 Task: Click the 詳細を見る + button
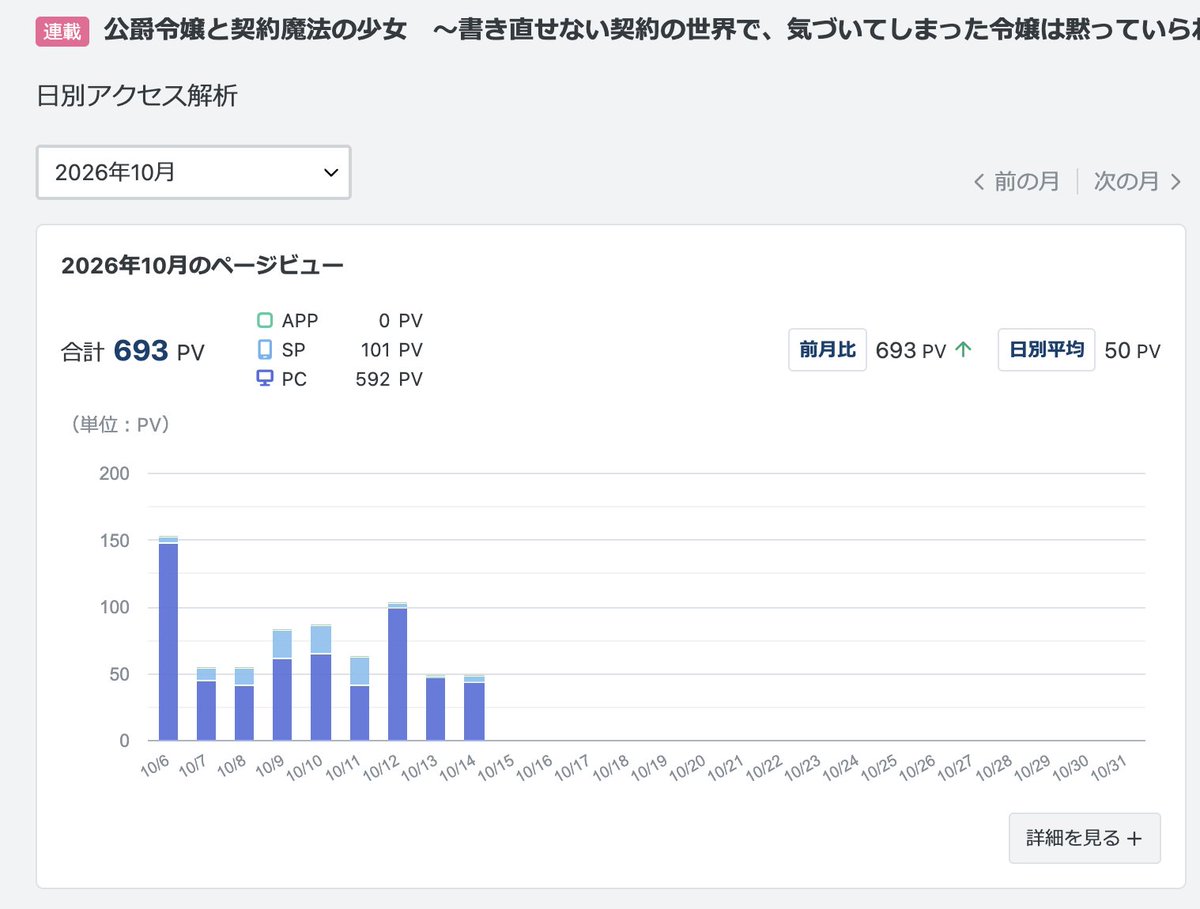[1085, 838]
